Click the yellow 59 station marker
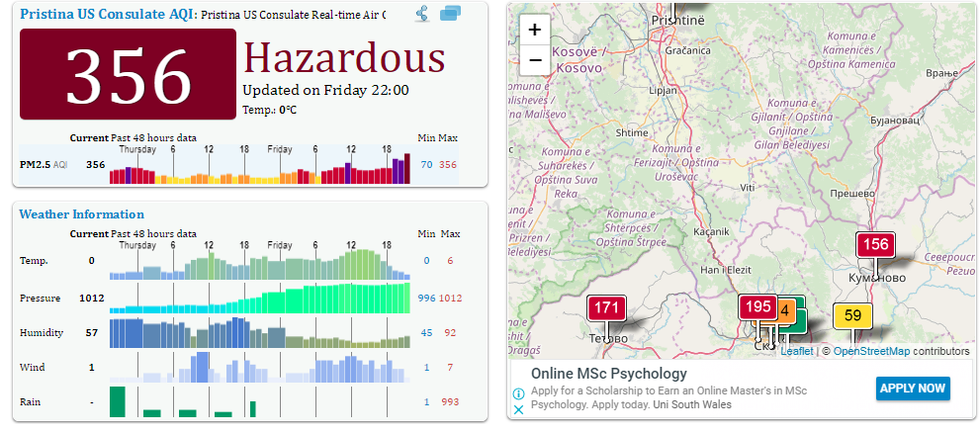980x424 pixels. tap(852, 316)
